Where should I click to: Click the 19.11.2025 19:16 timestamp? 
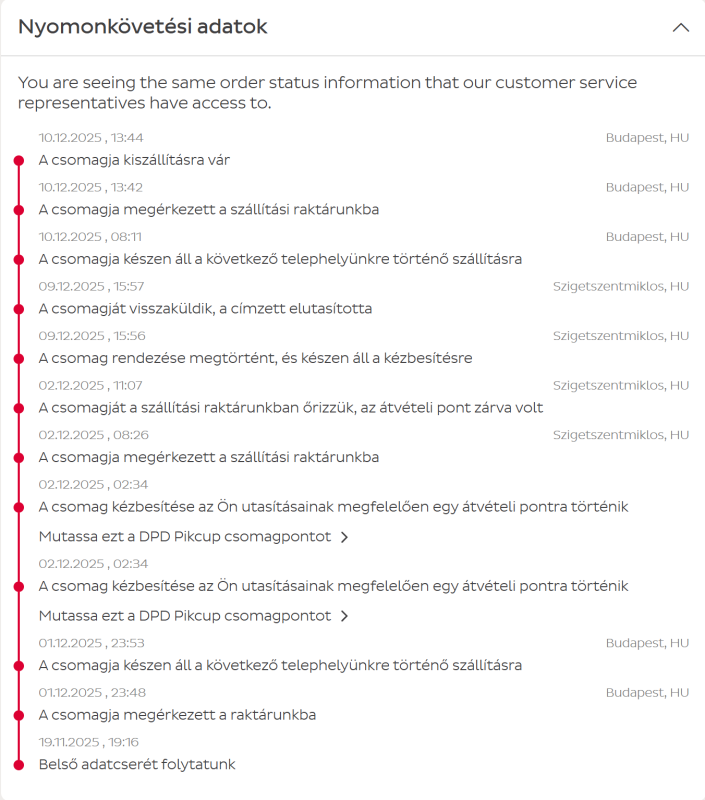[x=89, y=742]
